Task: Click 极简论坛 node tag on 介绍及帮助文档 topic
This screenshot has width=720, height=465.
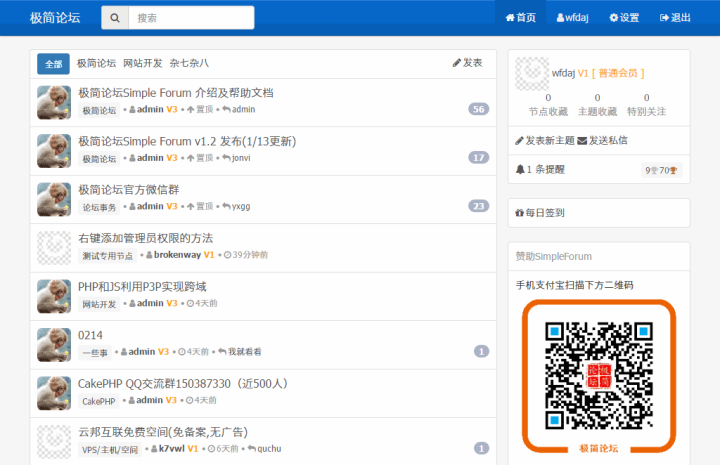Action: (x=99, y=111)
